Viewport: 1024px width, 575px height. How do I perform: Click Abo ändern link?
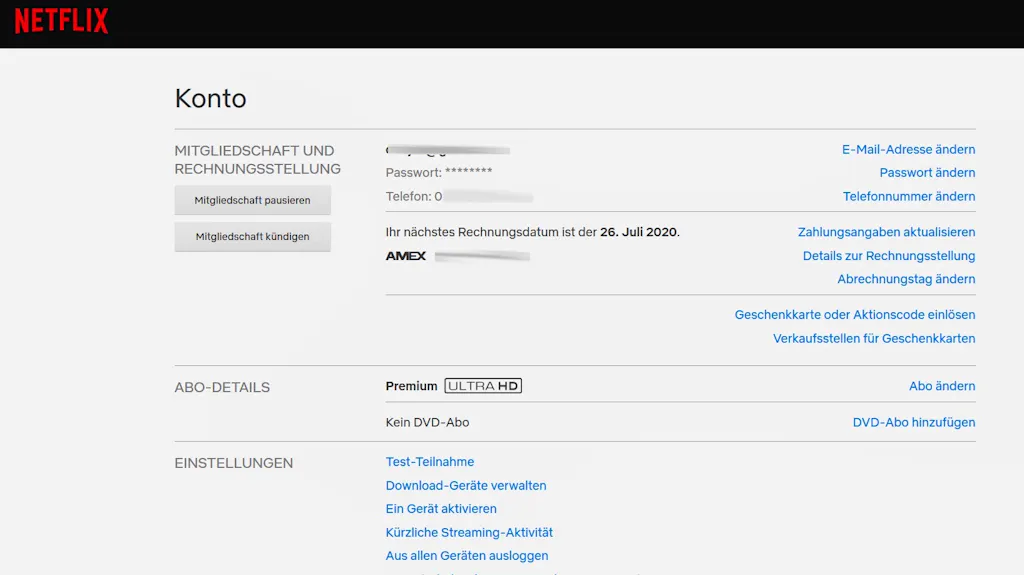coord(942,386)
